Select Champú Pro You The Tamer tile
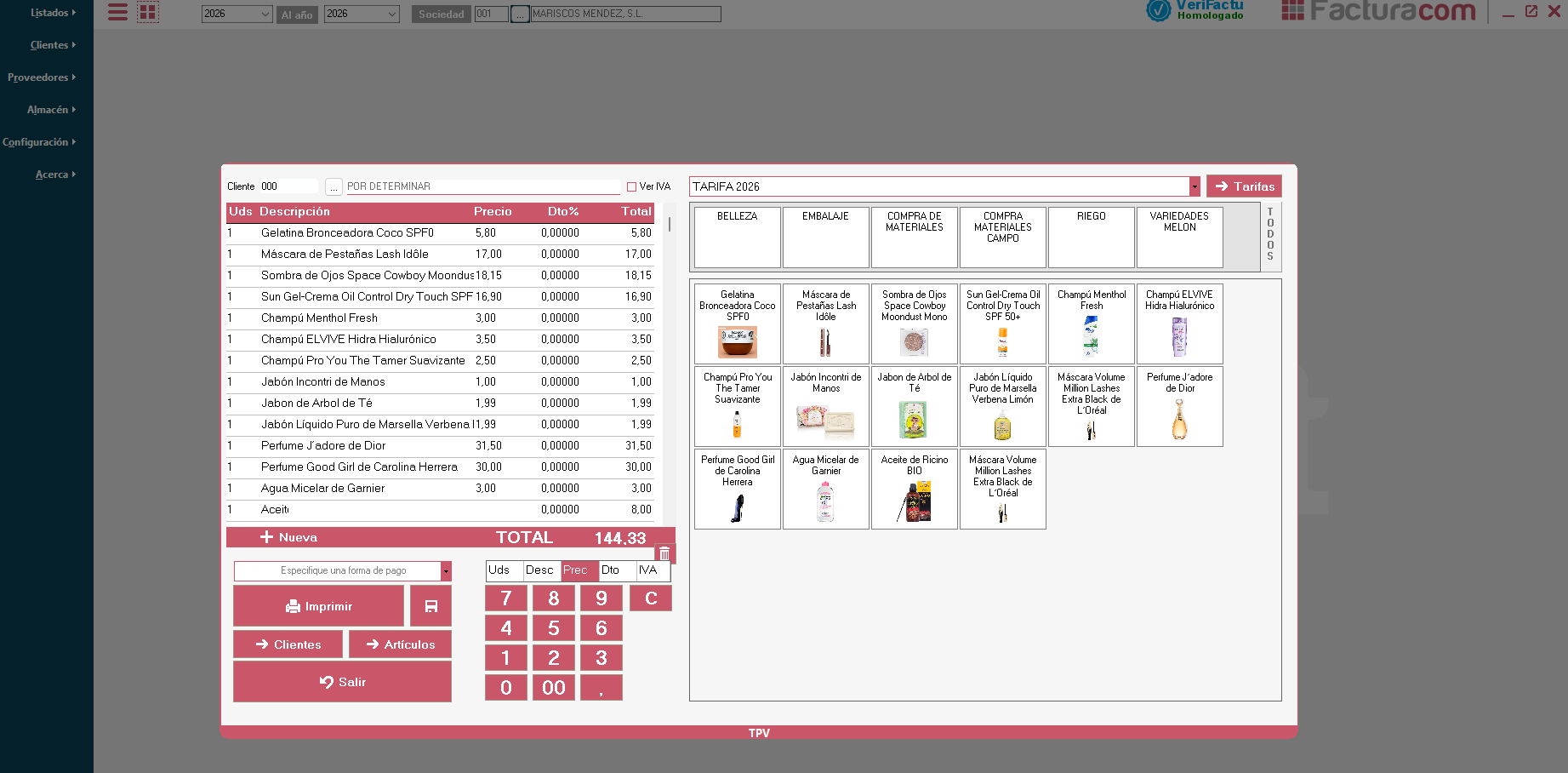The image size is (1568, 773). point(738,406)
